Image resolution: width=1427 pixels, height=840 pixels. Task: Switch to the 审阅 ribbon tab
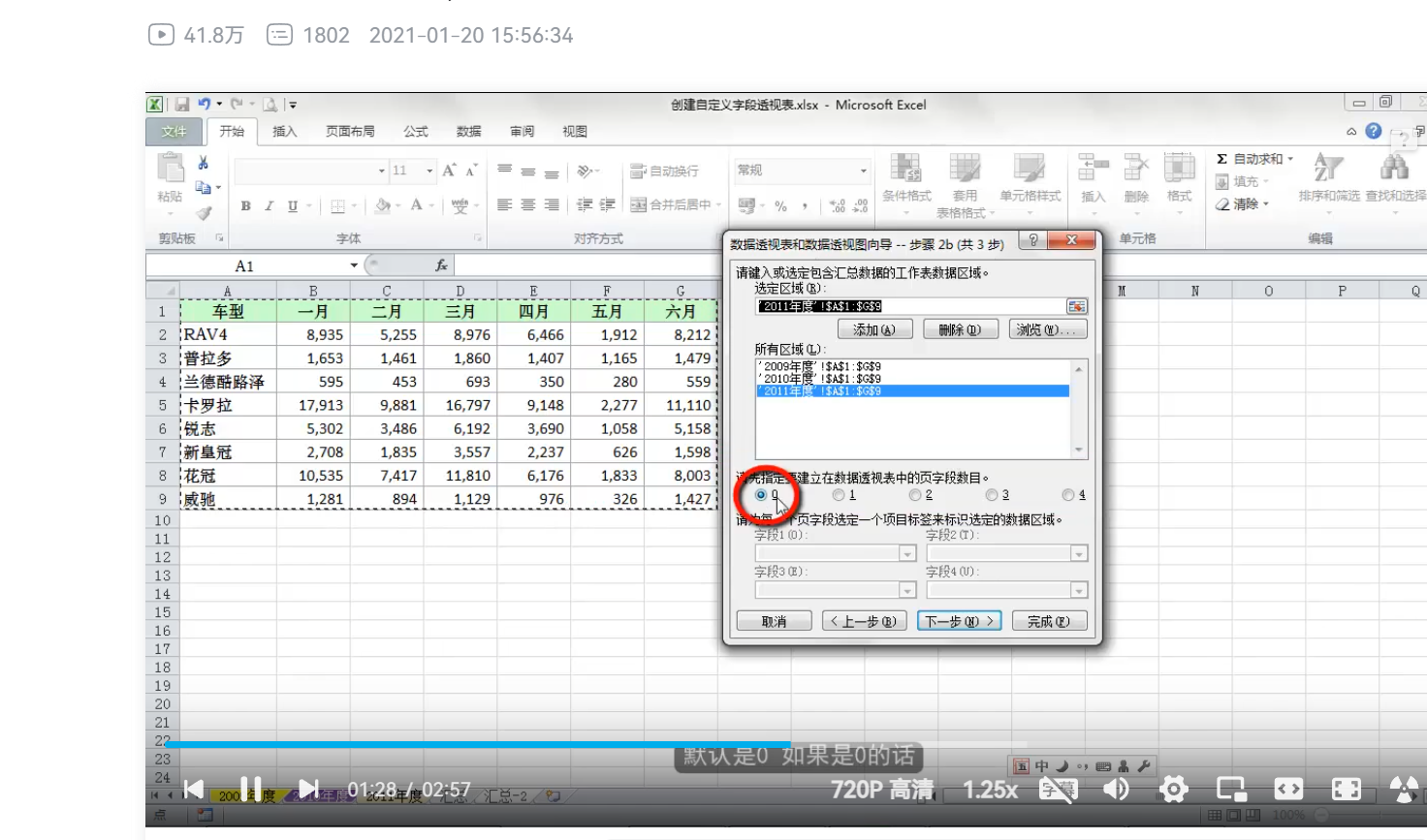[522, 132]
